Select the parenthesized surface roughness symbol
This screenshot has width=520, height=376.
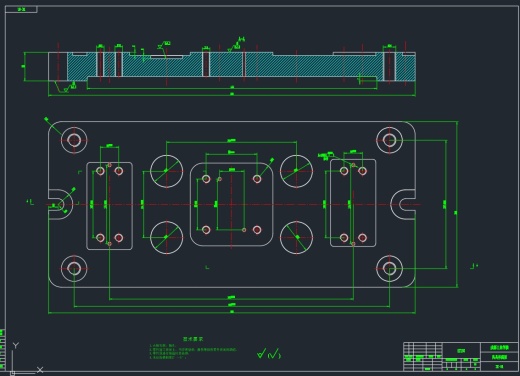pyautogui.click(x=274, y=354)
